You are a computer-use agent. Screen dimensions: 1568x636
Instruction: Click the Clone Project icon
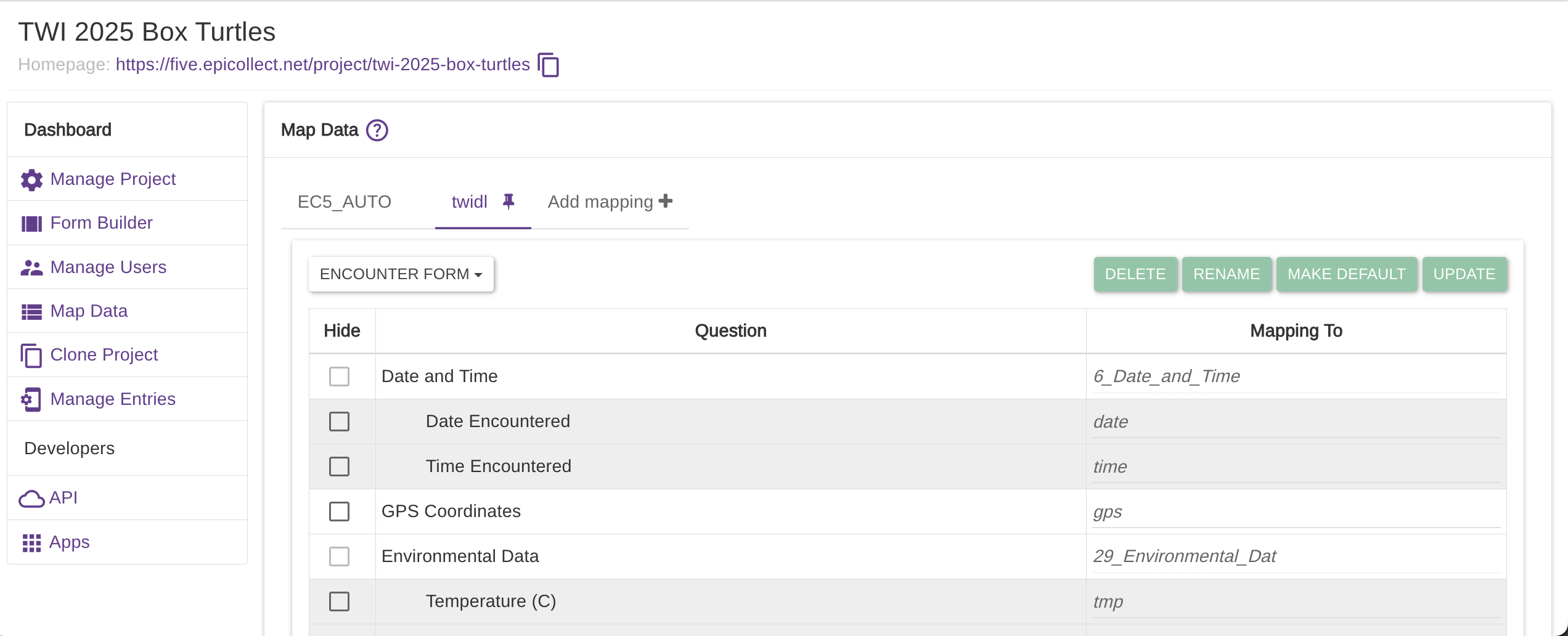[x=31, y=356]
